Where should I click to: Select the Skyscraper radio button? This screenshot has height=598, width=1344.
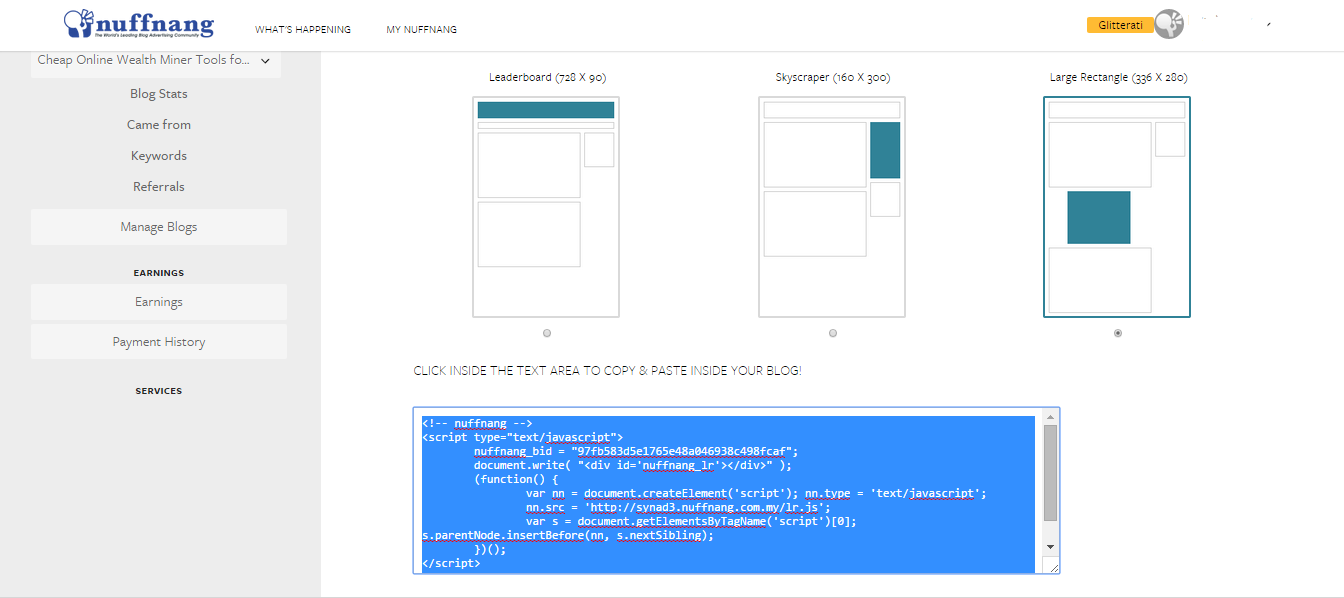(833, 333)
